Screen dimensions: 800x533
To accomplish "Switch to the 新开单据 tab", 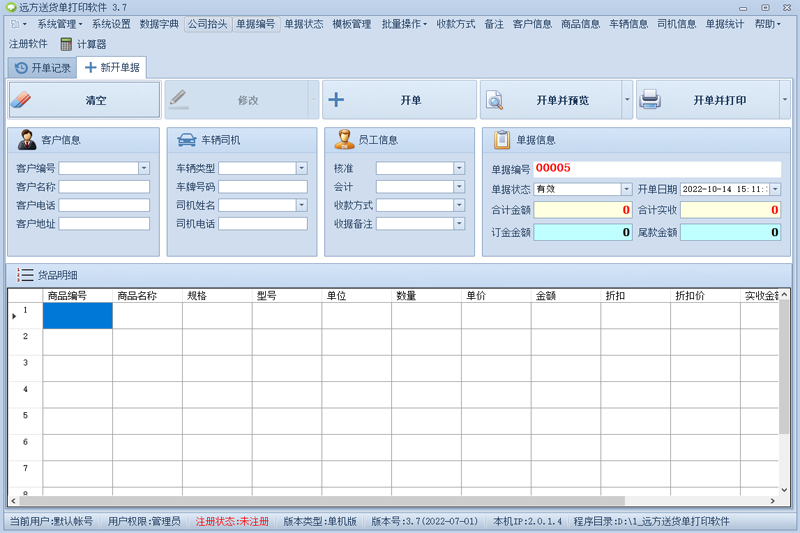I will click(112, 67).
